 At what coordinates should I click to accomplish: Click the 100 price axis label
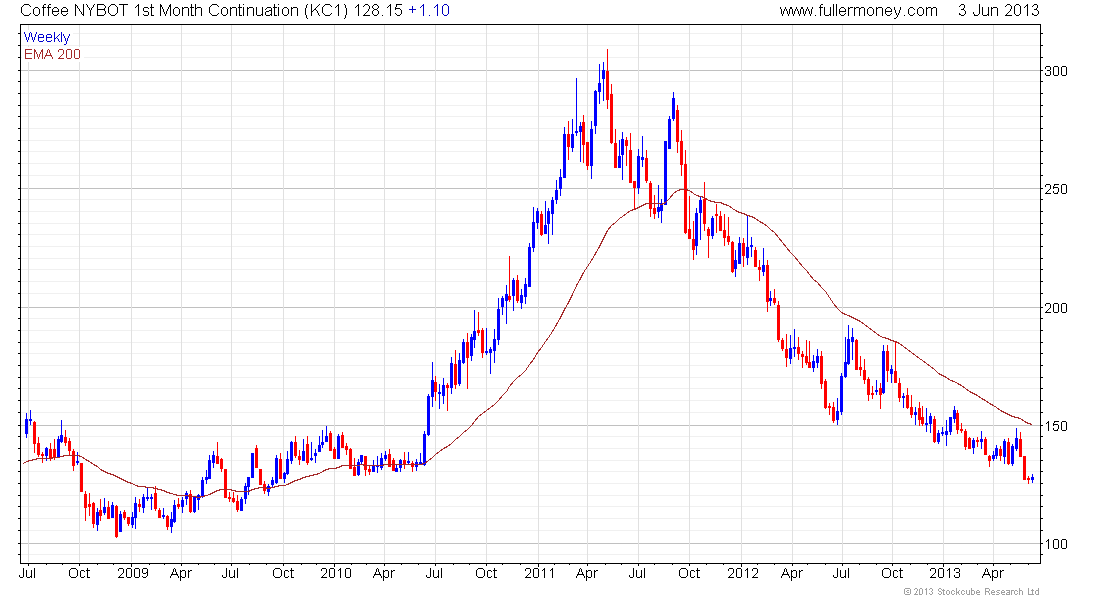click(x=1056, y=544)
